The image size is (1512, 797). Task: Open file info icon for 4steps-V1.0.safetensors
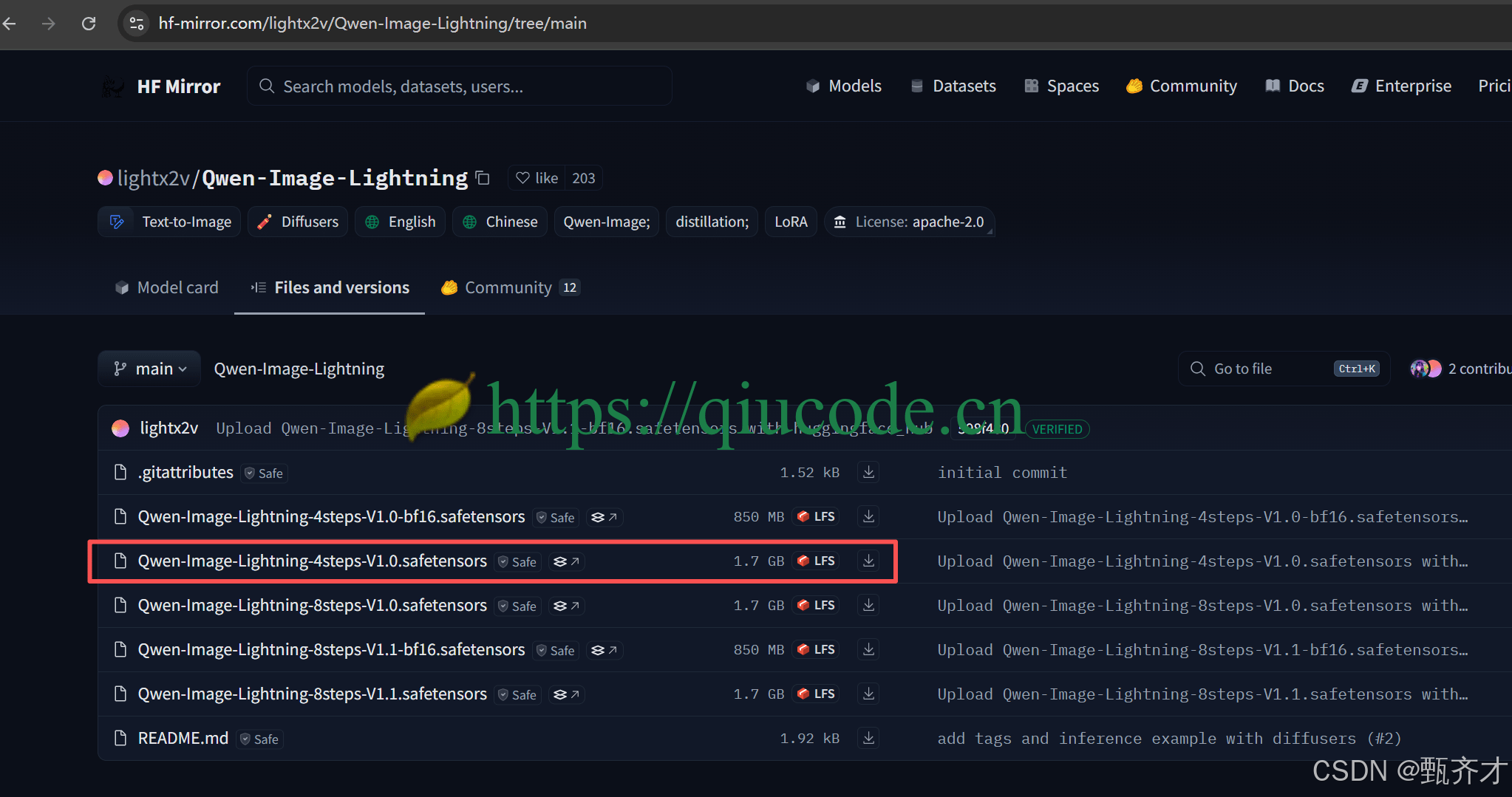click(x=566, y=562)
